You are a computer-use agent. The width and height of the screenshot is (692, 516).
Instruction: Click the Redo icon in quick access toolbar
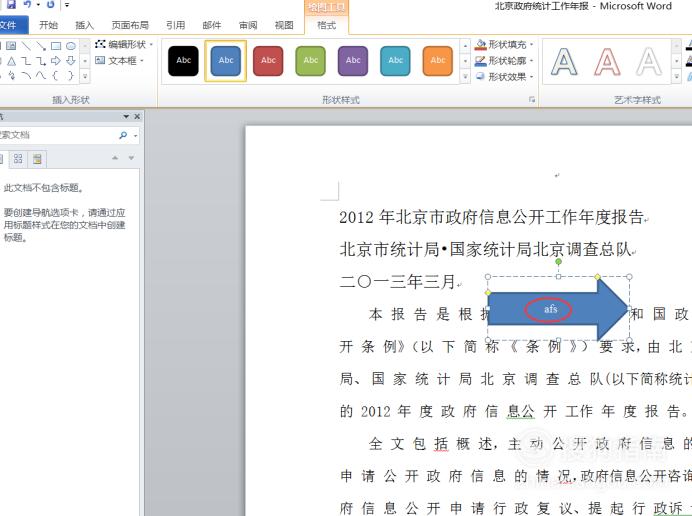click(x=51, y=4)
